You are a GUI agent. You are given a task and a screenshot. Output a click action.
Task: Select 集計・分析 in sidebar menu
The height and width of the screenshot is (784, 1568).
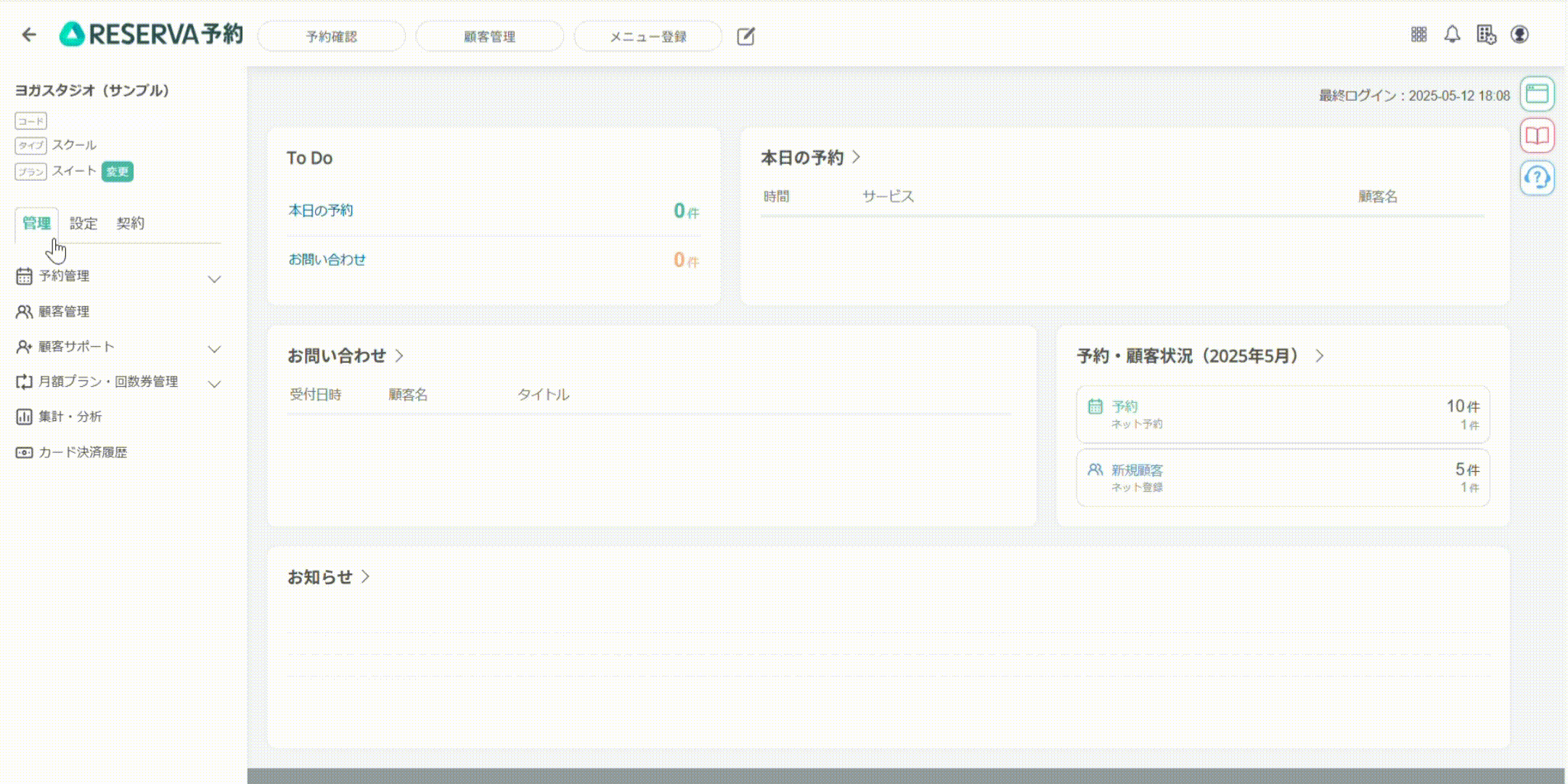[x=70, y=417]
